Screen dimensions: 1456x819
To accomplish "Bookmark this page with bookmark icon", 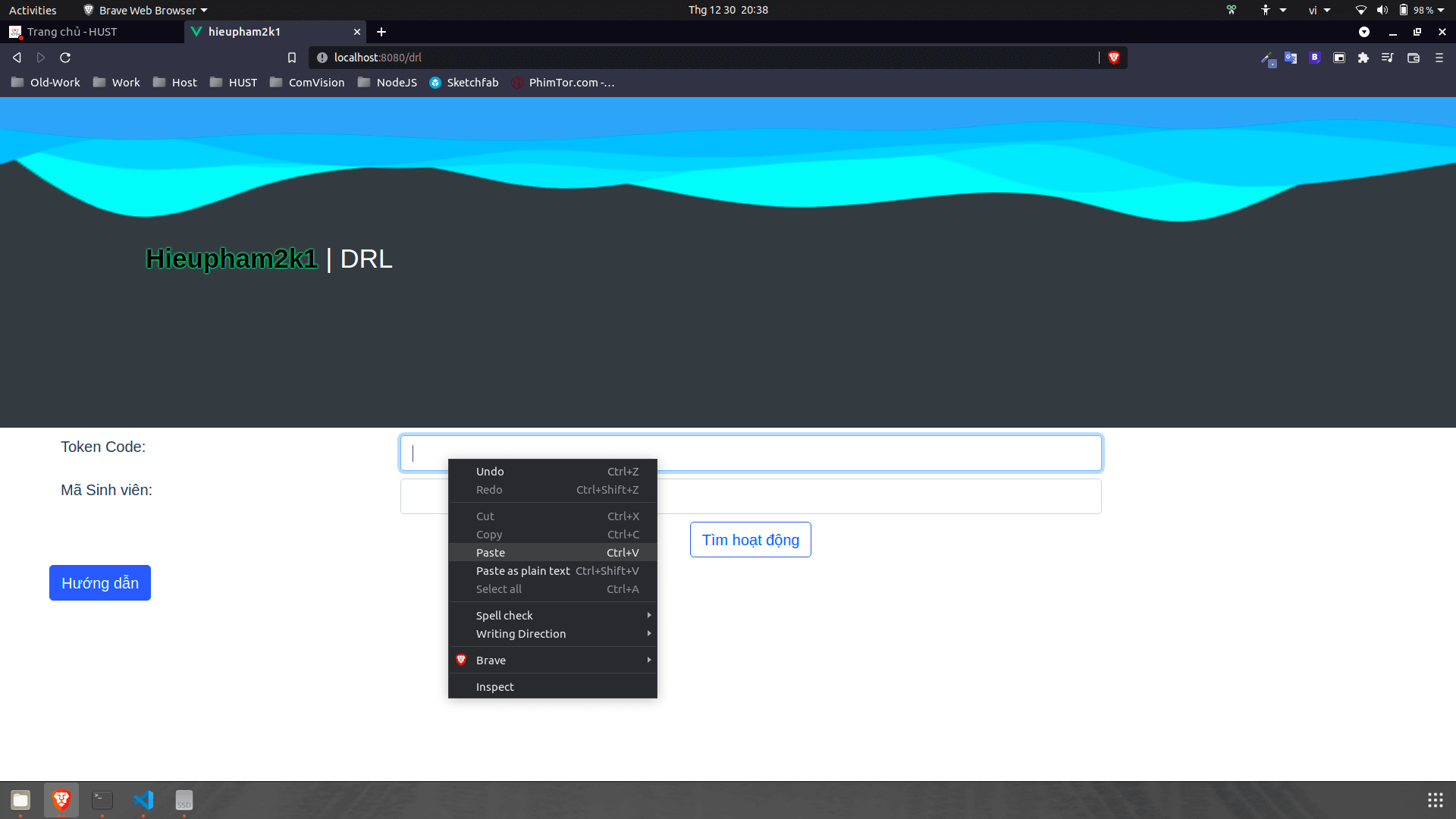I will pyautogui.click(x=292, y=58).
